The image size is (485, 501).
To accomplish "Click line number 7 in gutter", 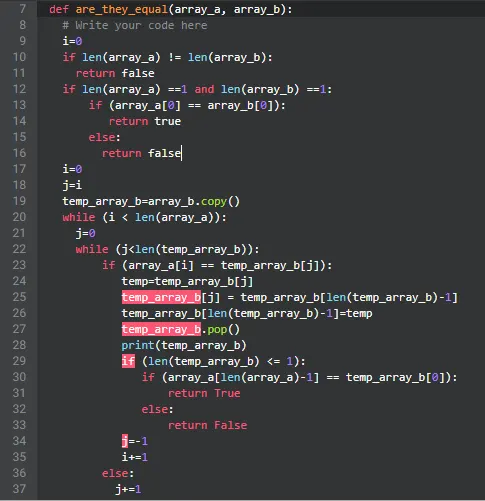I will pos(23,9).
